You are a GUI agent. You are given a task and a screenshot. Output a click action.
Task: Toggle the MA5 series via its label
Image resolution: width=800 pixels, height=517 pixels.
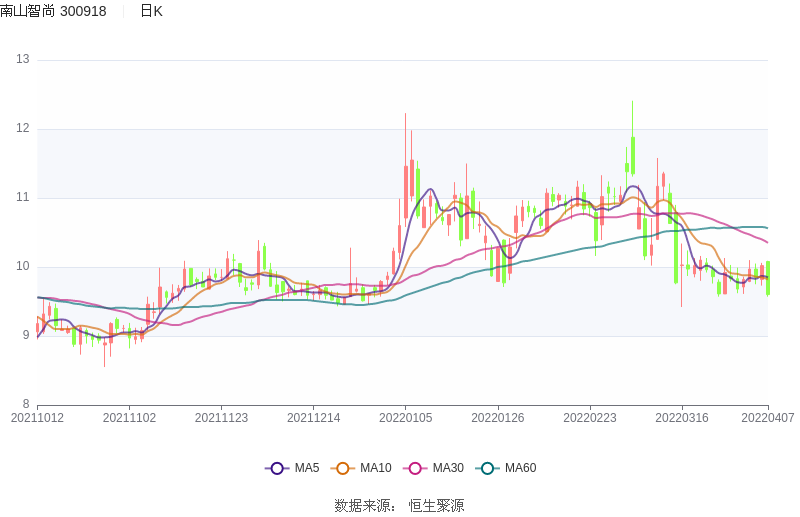306,468
